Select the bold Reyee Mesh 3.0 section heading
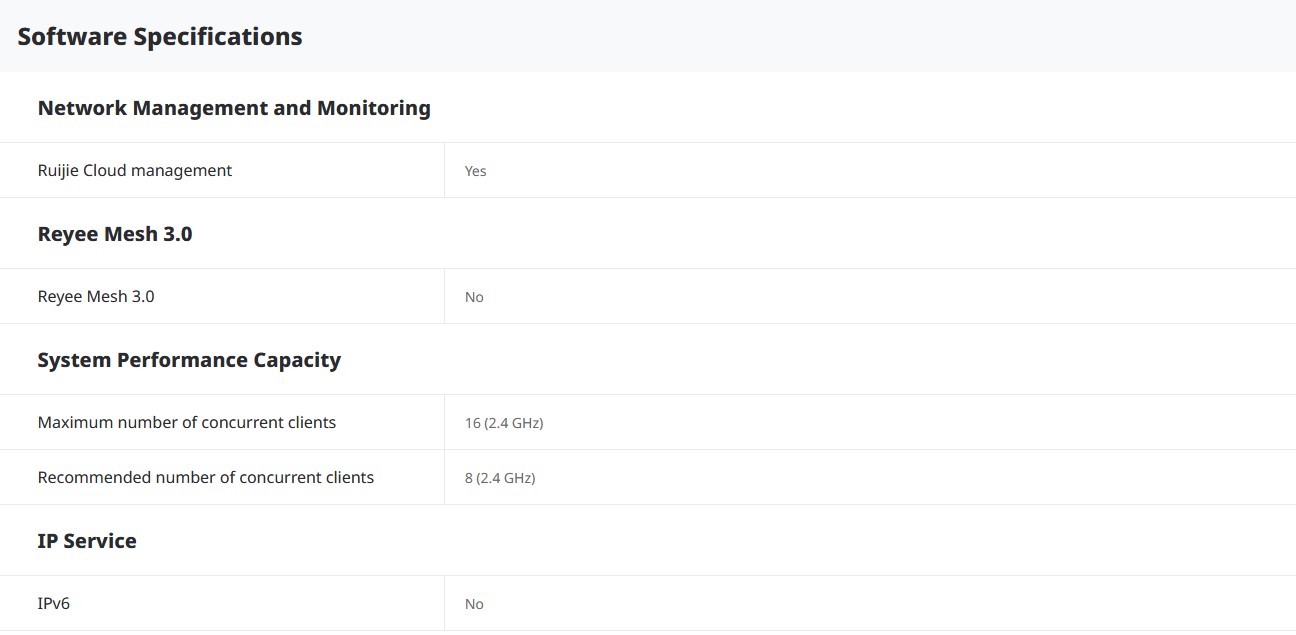This screenshot has width=1296, height=635. coord(115,234)
